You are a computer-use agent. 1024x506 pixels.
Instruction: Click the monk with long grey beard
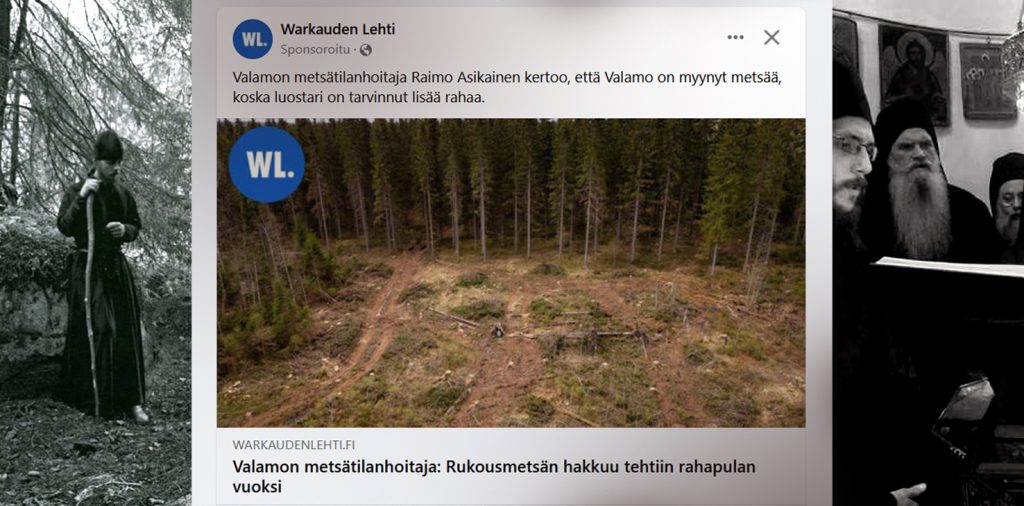[x=914, y=189]
